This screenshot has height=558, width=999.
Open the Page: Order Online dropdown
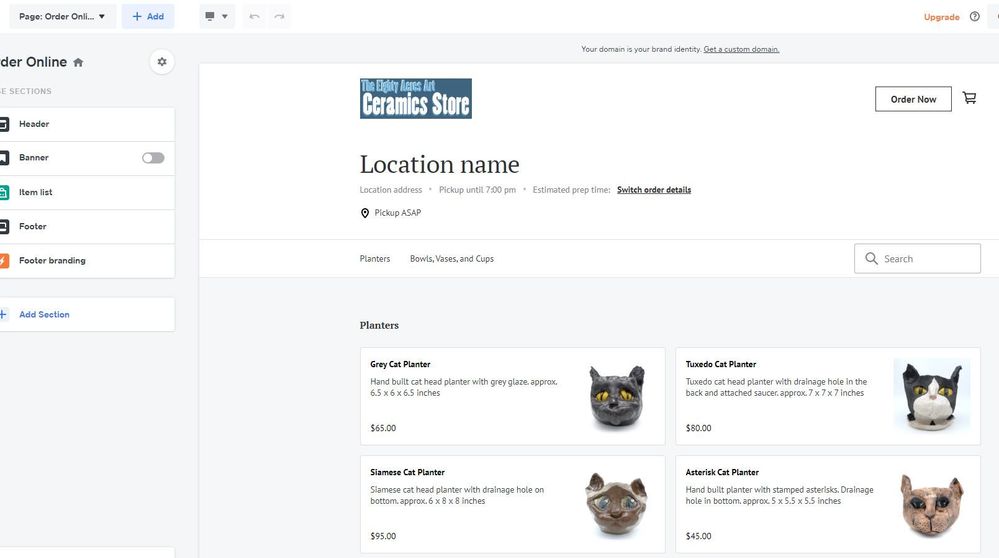pos(62,17)
